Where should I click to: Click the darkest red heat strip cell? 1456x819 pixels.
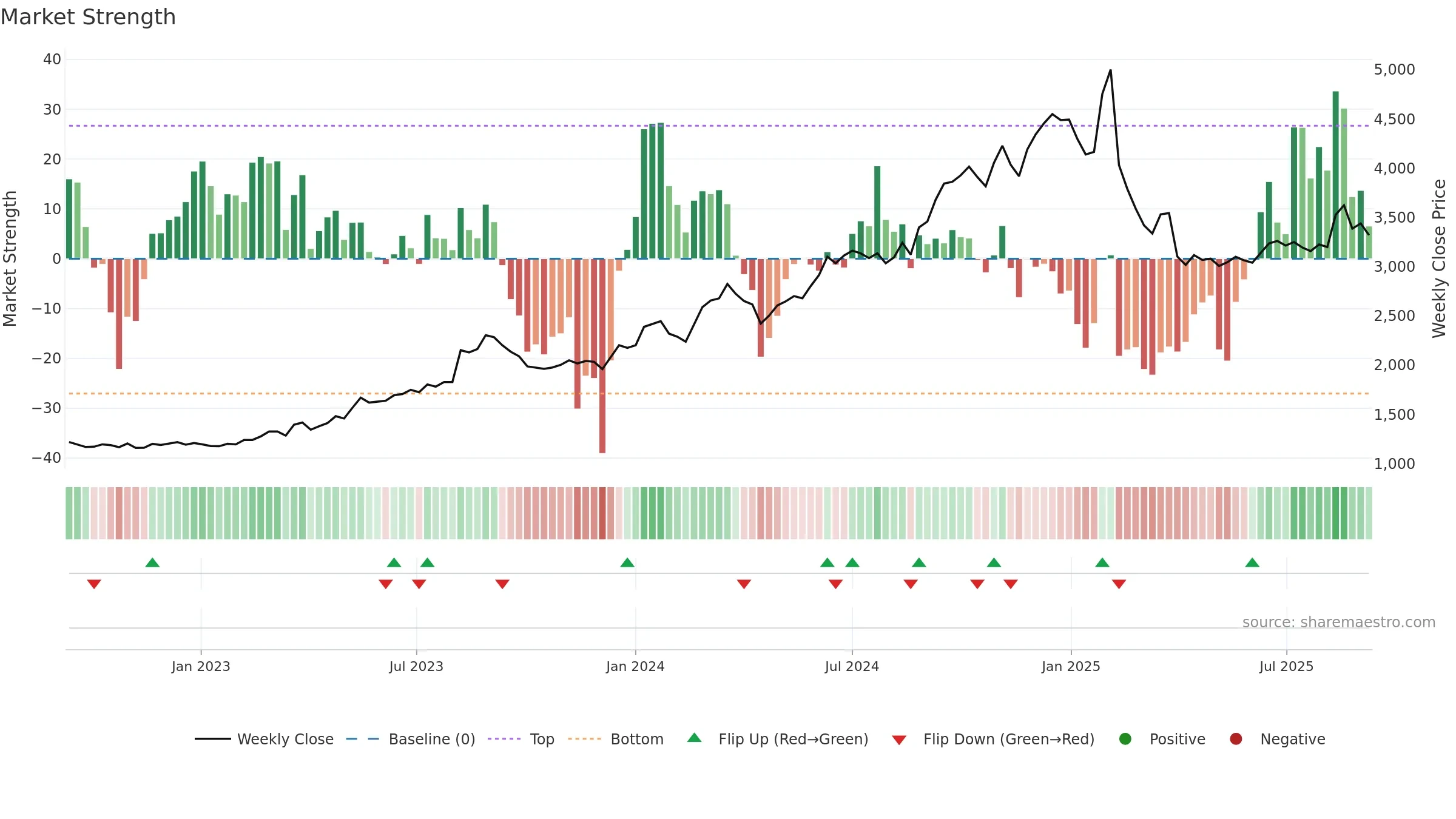tap(602, 513)
